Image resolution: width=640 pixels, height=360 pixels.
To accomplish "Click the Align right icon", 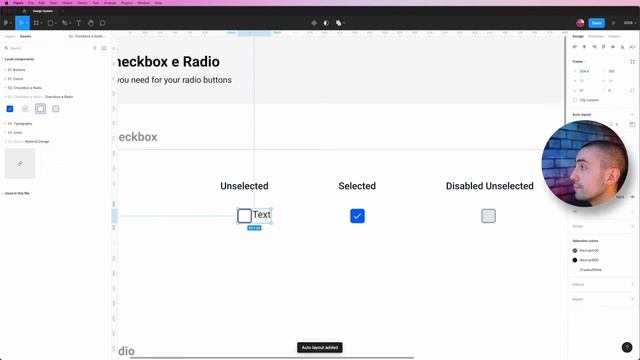I will [x=594, y=47].
